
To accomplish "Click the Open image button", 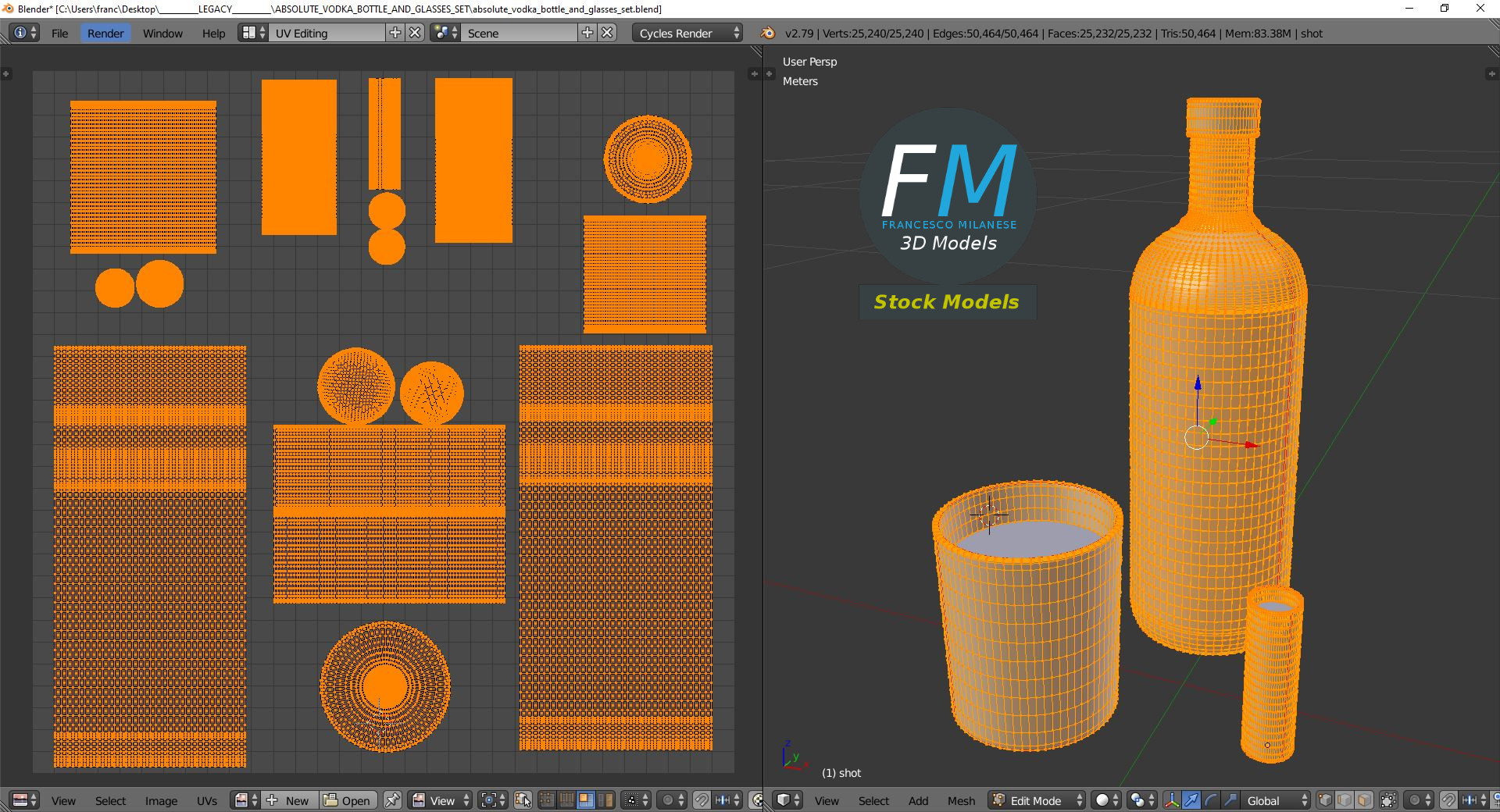I will (x=348, y=800).
